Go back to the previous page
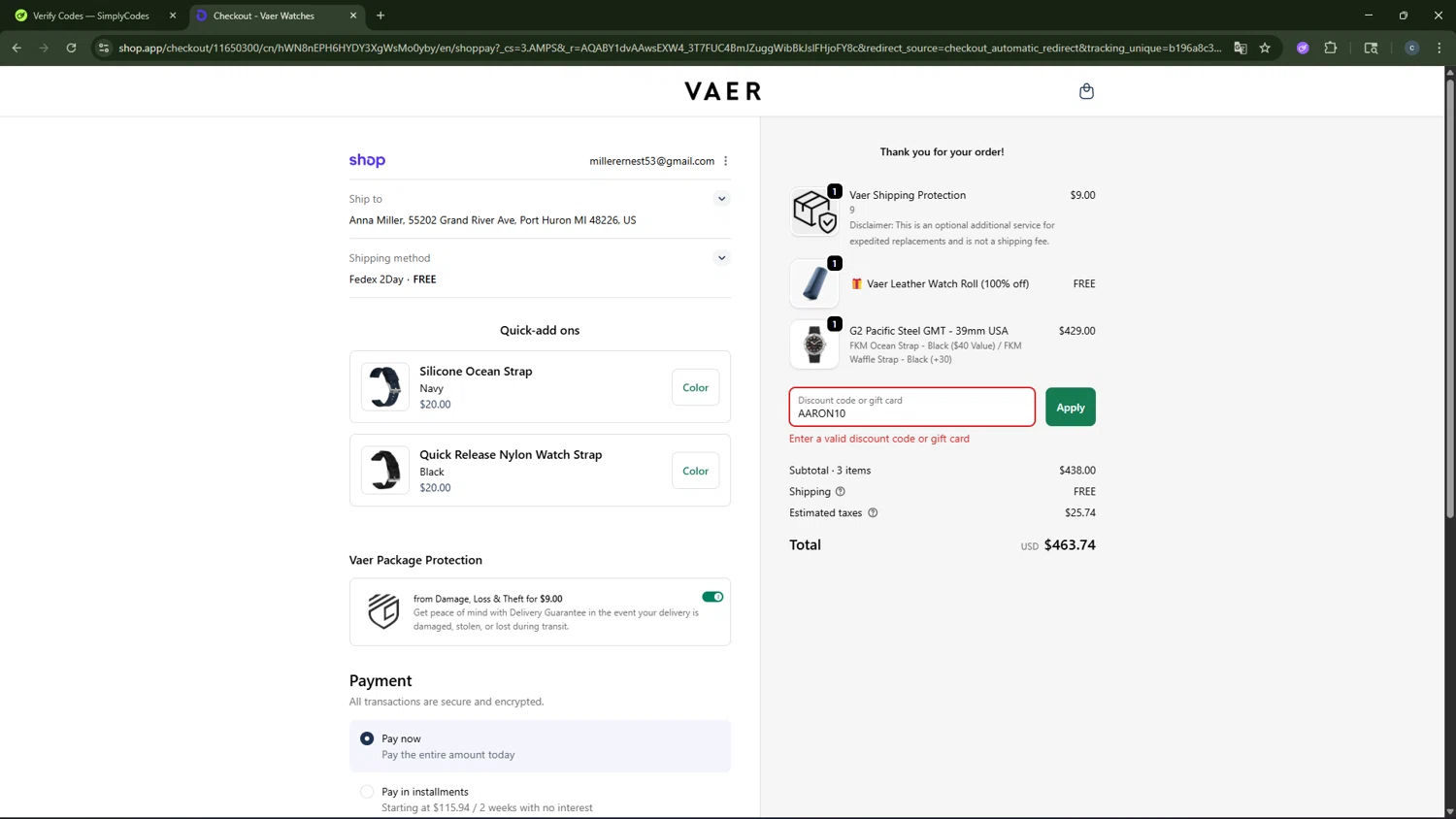Image resolution: width=1456 pixels, height=819 pixels. (17, 48)
